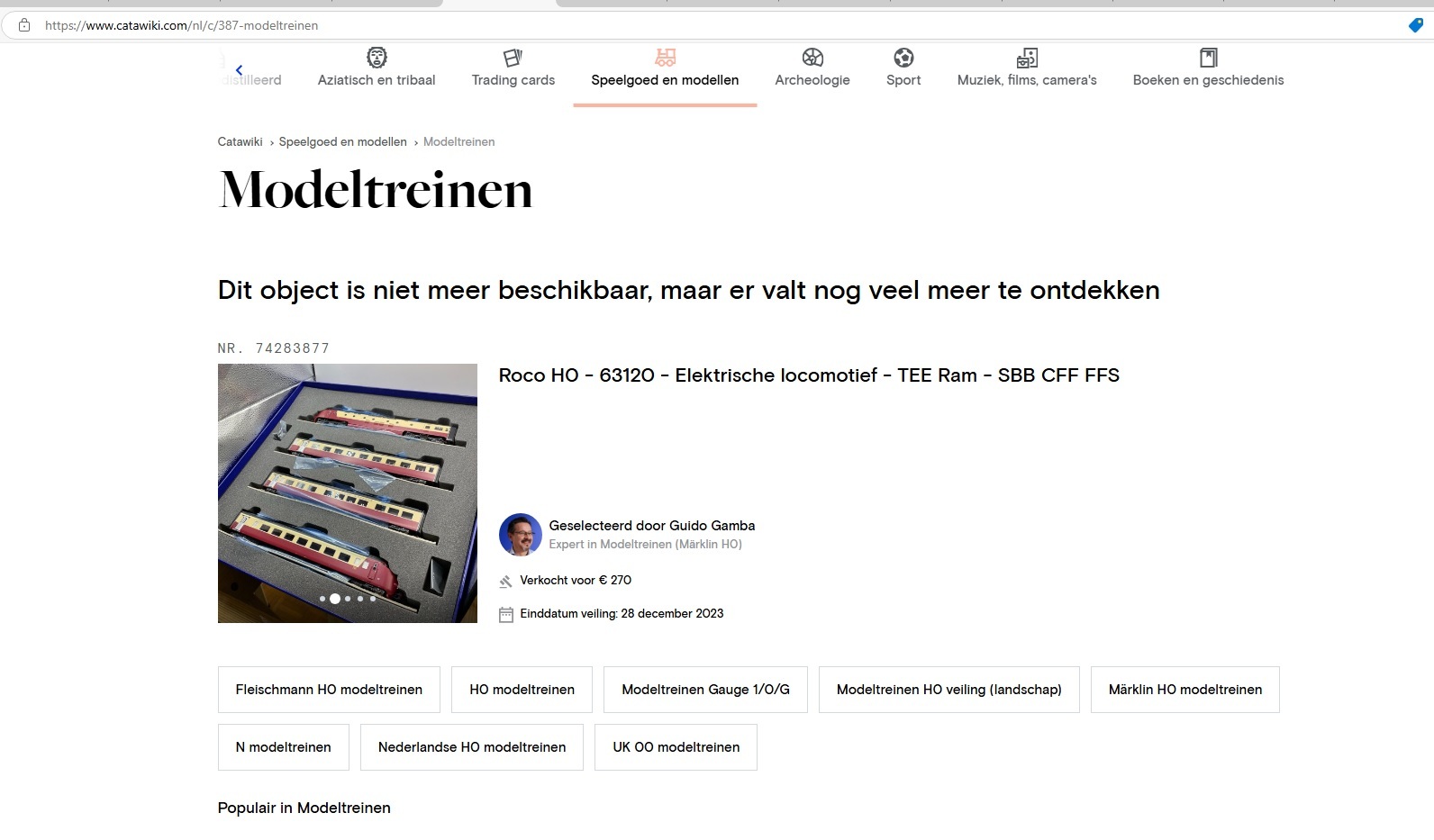Click the train set lot photo
Viewport: 1434px width, 840px height.
click(x=348, y=493)
